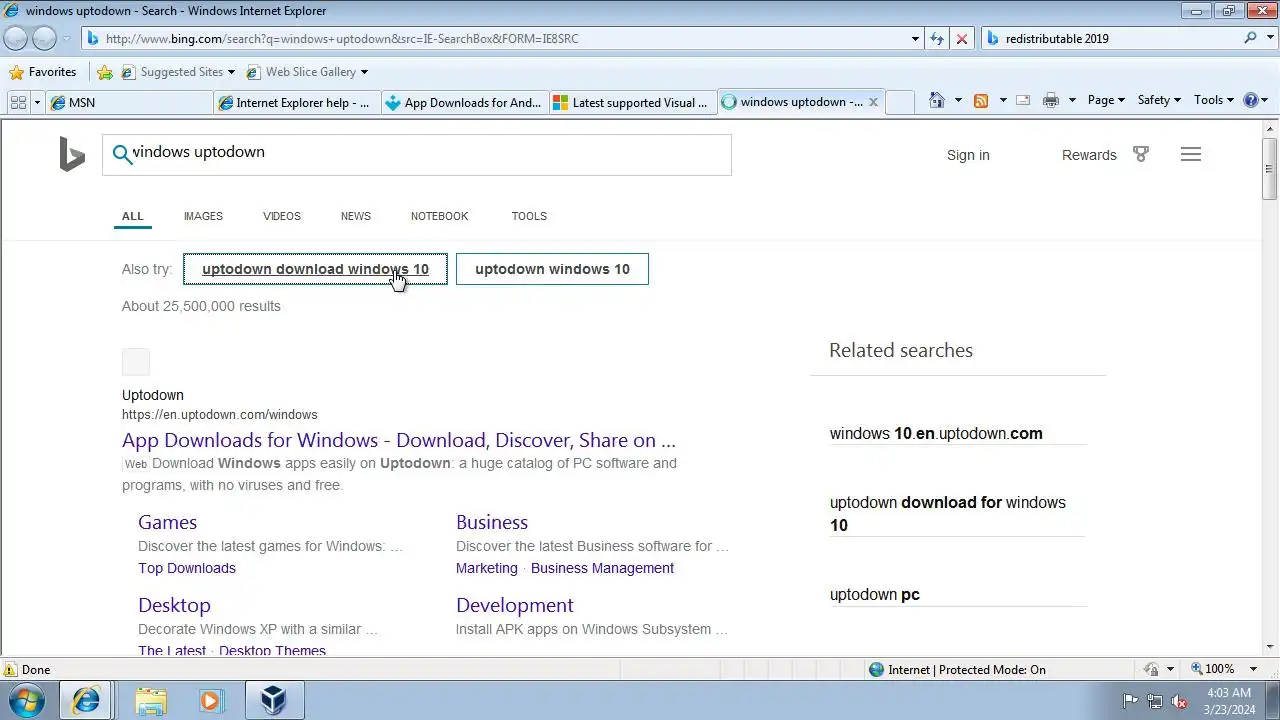Print the page with the printer icon

(1050, 100)
